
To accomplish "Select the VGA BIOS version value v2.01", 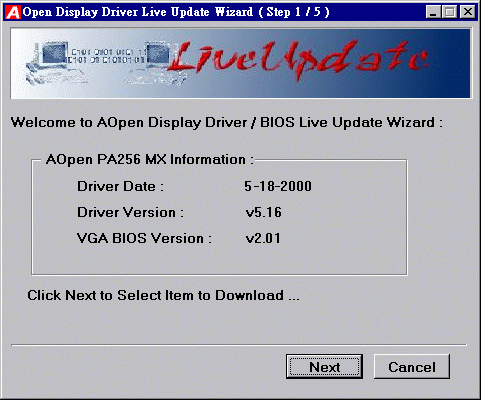I will [x=263, y=238].
